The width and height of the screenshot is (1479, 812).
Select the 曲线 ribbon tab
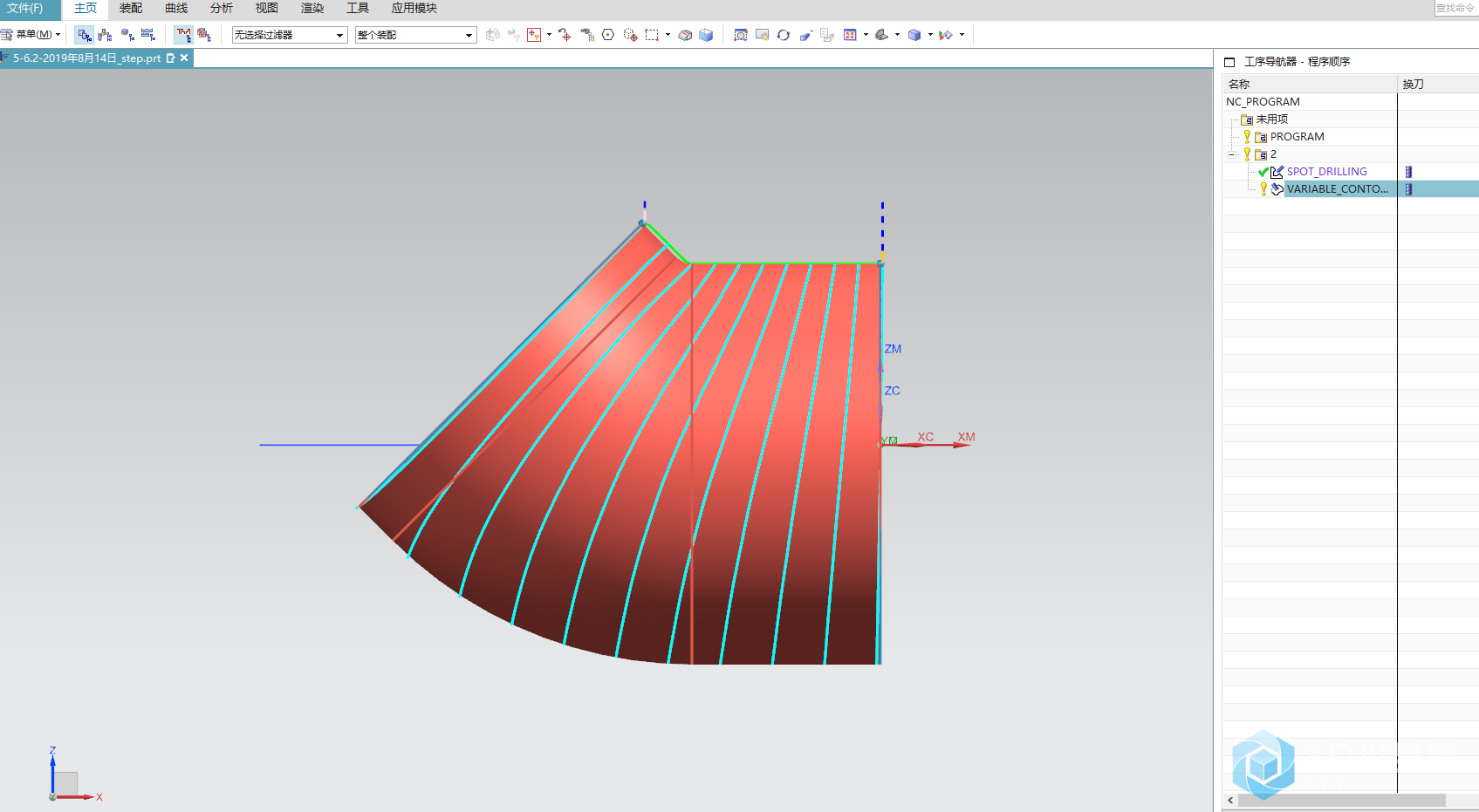(x=176, y=9)
